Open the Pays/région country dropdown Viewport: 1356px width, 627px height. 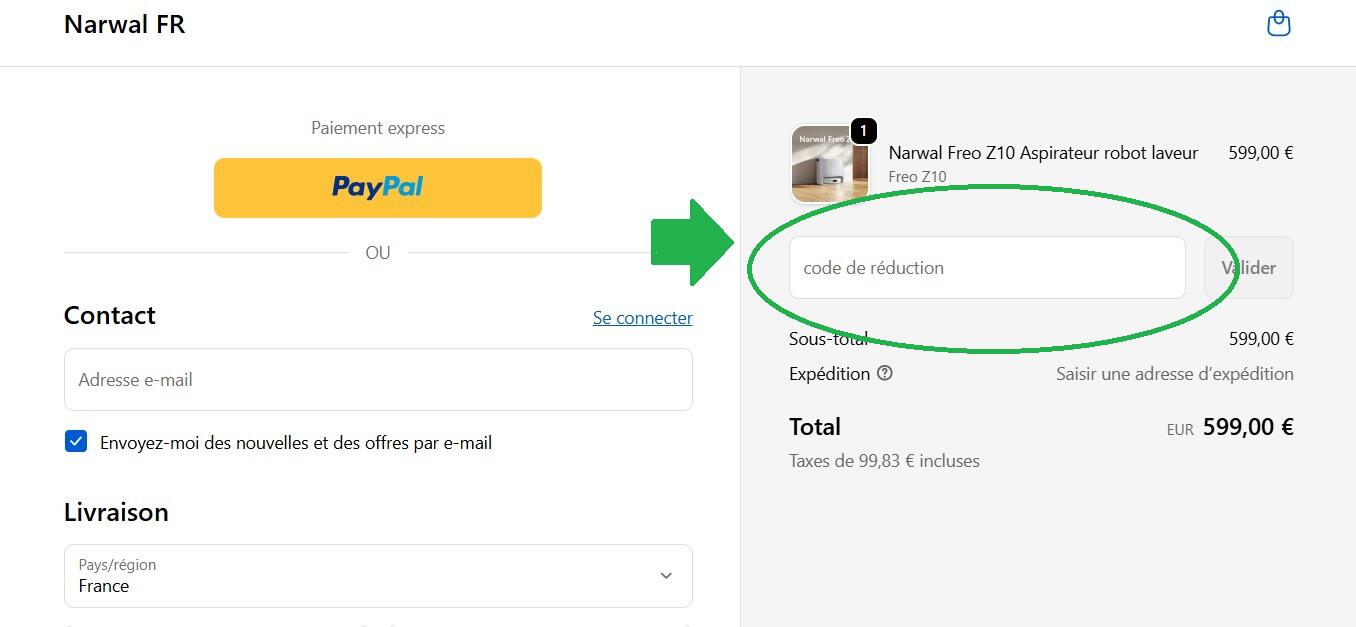pyautogui.click(x=378, y=576)
